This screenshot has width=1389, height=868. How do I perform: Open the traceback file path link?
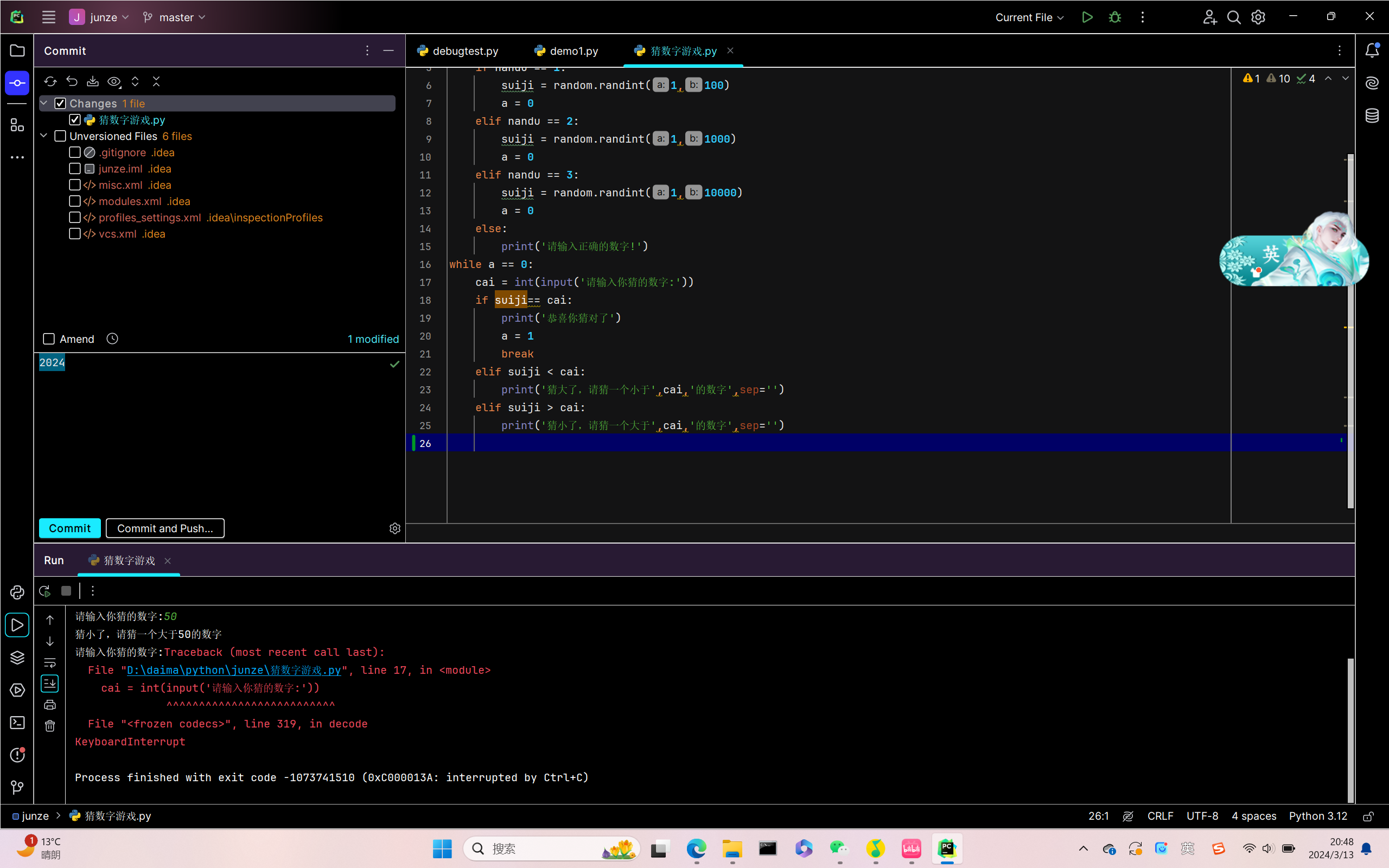[234, 670]
